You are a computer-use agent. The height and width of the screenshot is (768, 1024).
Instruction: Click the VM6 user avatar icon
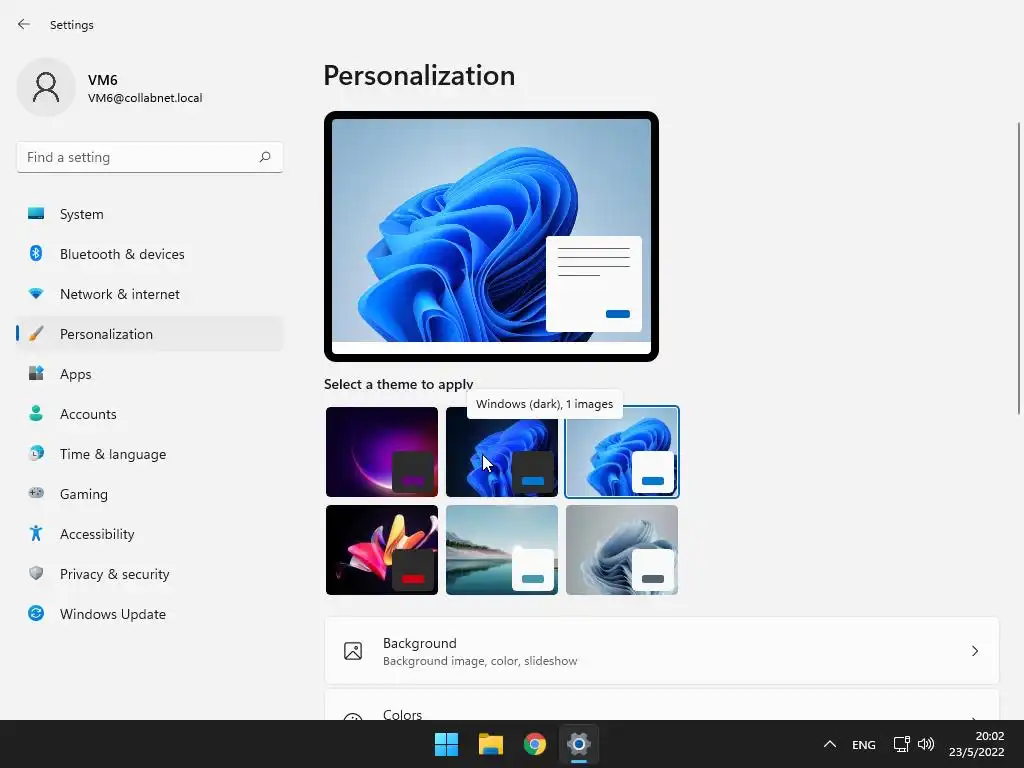click(x=46, y=87)
